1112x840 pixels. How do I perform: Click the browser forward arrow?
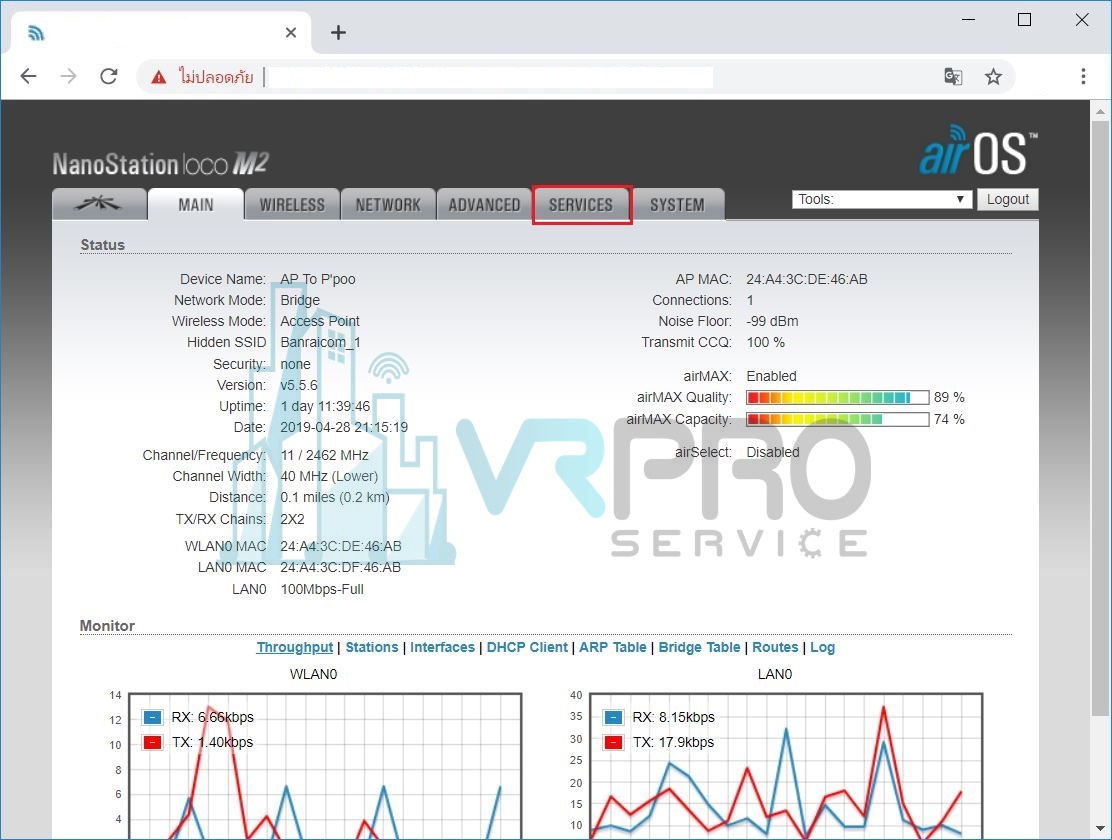pos(69,76)
